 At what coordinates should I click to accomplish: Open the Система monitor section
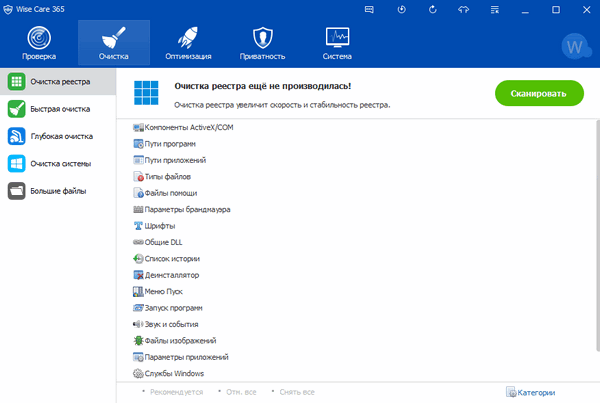(337, 41)
